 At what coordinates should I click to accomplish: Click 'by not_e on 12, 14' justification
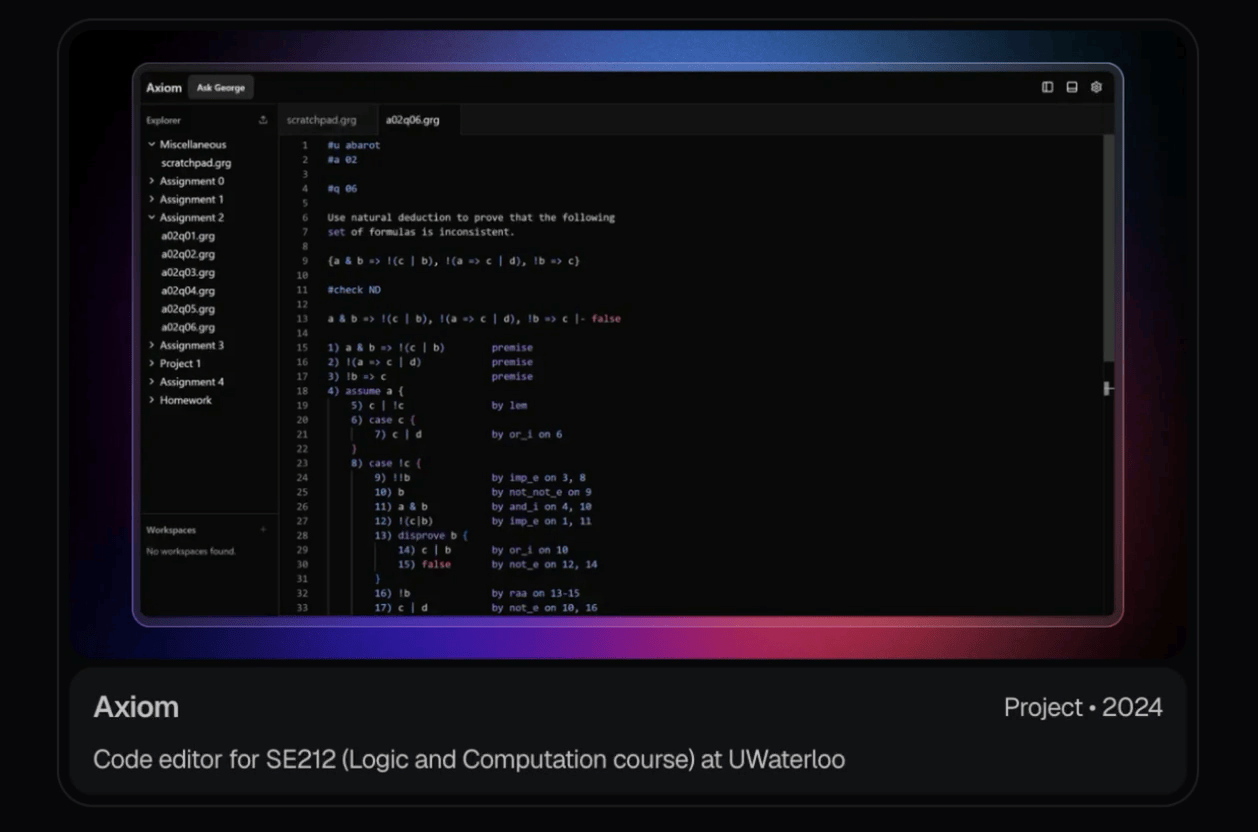point(544,565)
